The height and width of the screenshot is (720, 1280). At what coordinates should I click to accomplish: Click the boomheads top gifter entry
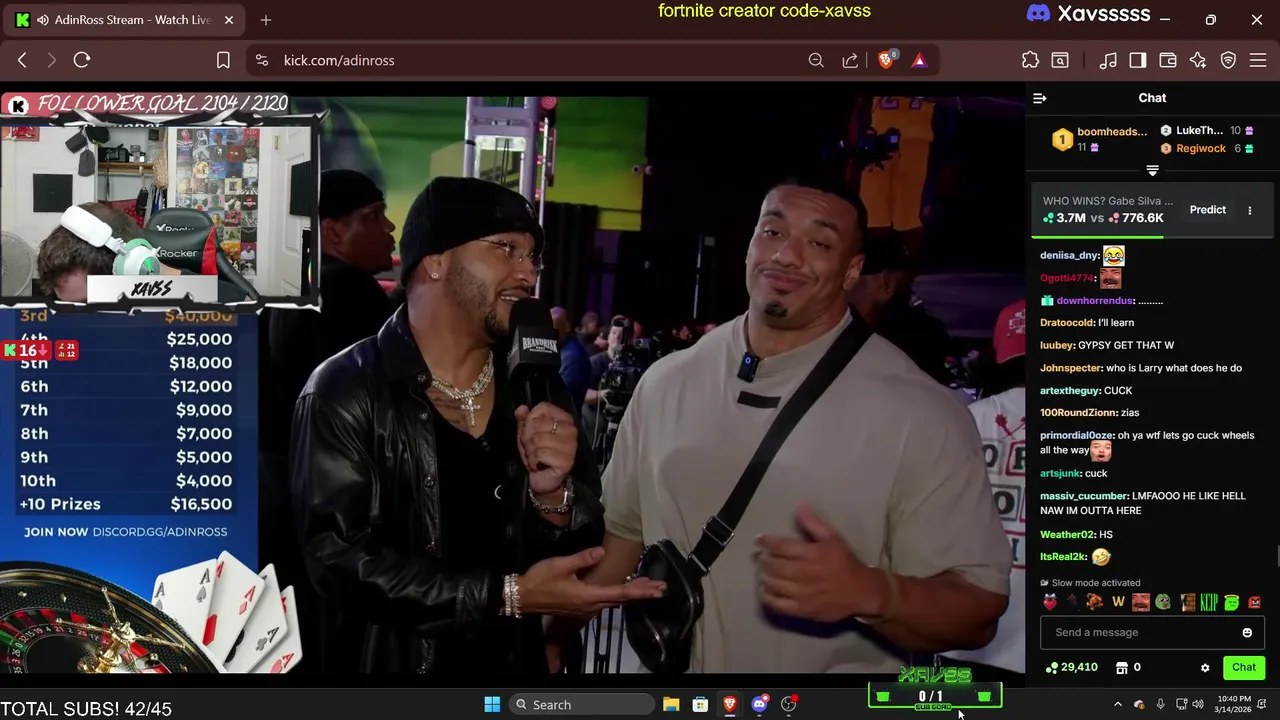[1099, 139]
